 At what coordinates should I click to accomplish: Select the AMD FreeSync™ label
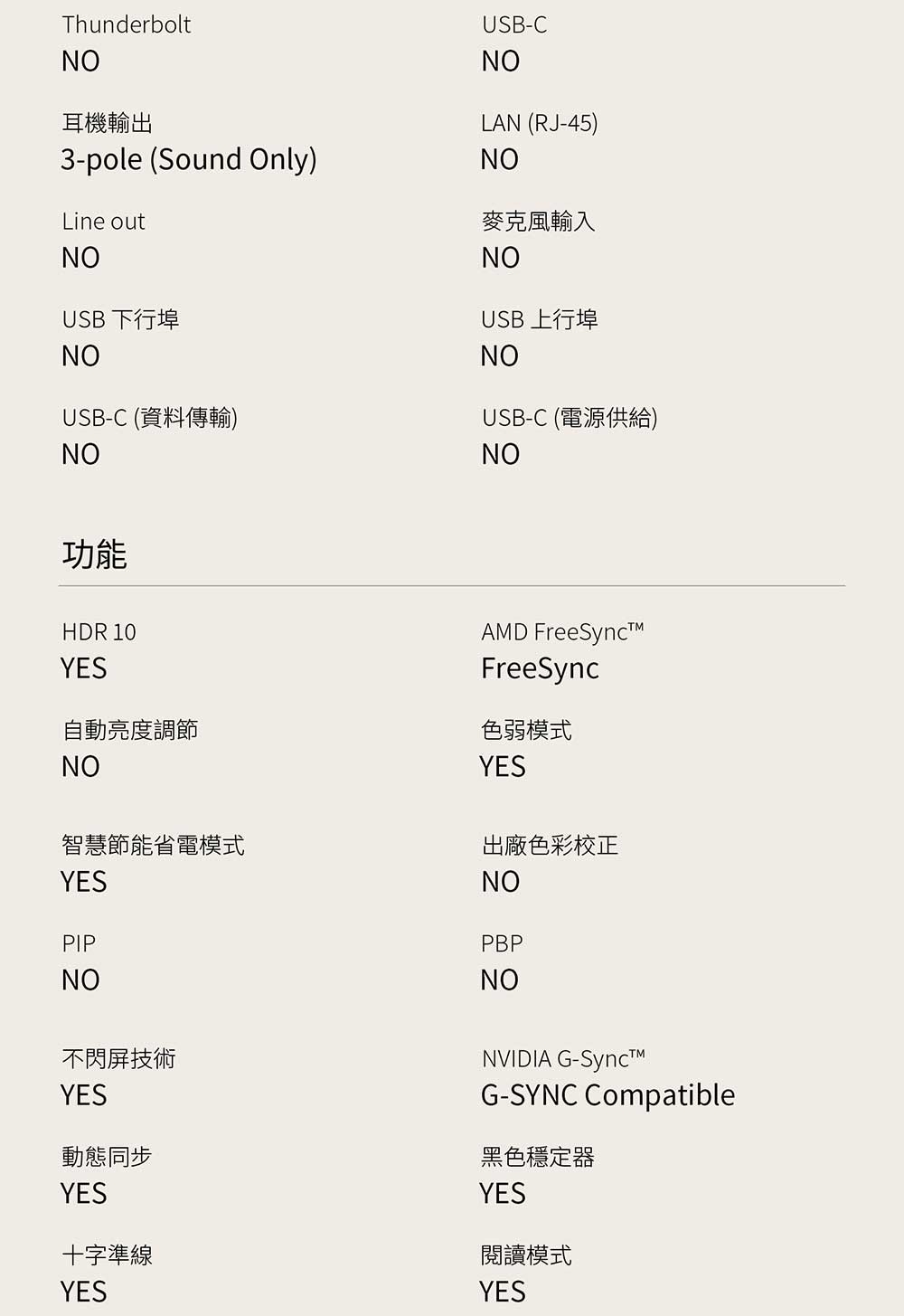click(x=561, y=632)
